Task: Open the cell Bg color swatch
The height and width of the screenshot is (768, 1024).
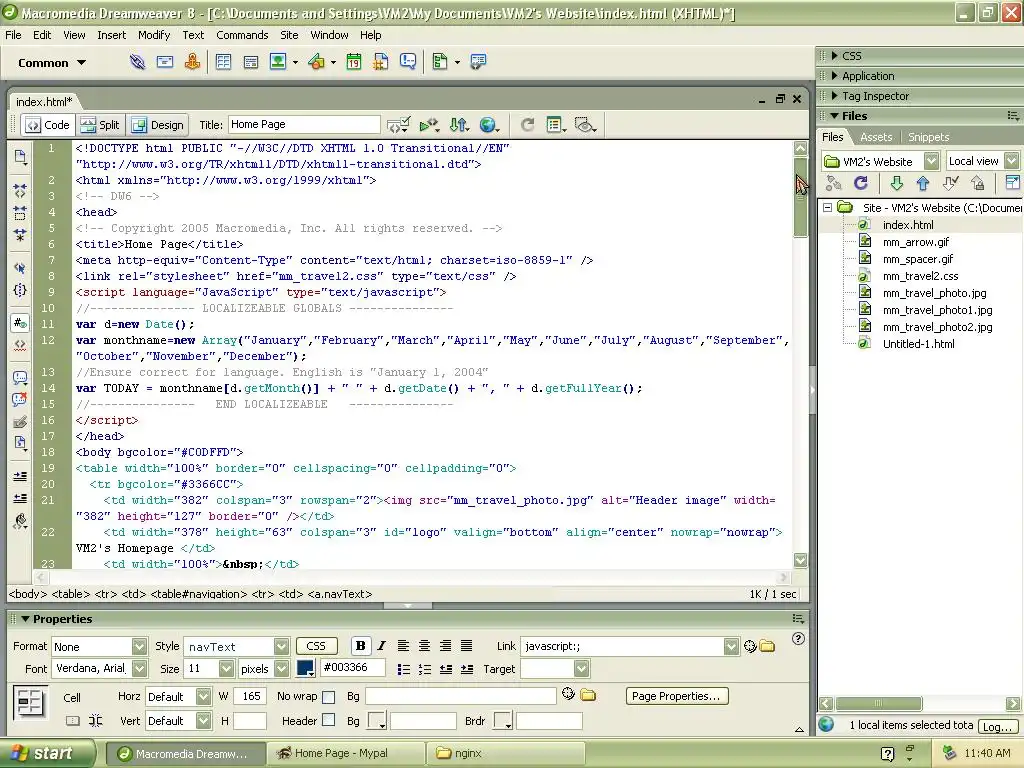Action: pos(377,721)
